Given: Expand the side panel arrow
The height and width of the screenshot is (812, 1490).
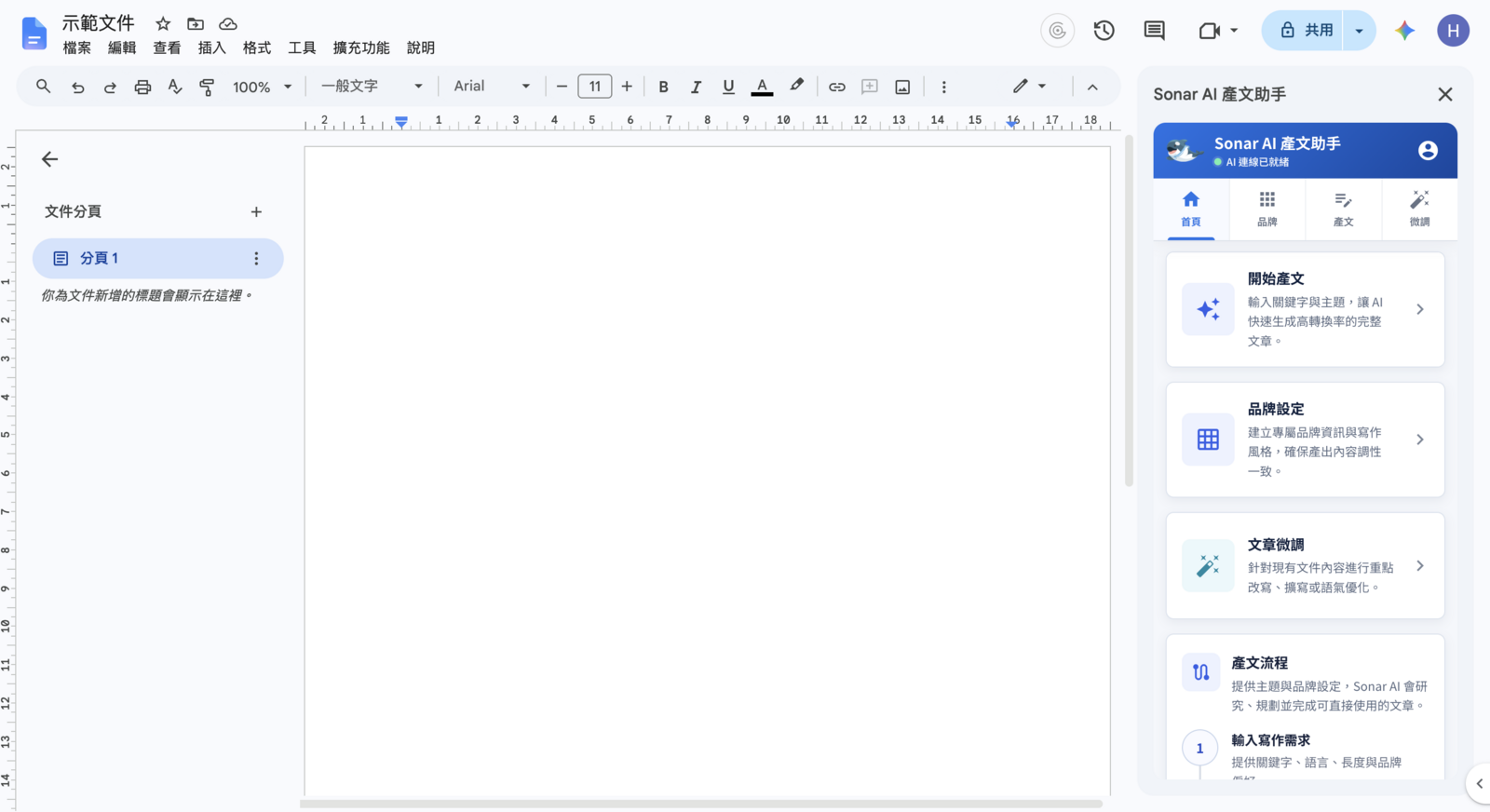Looking at the screenshot, I should coord(1479,784).
